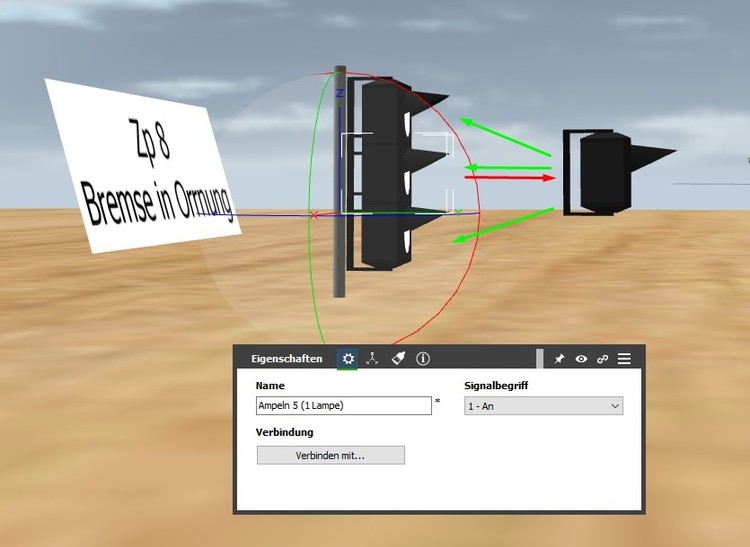750x547 pixels.
Task: Open the Signalbegriff dropdown
Action: 543,406
